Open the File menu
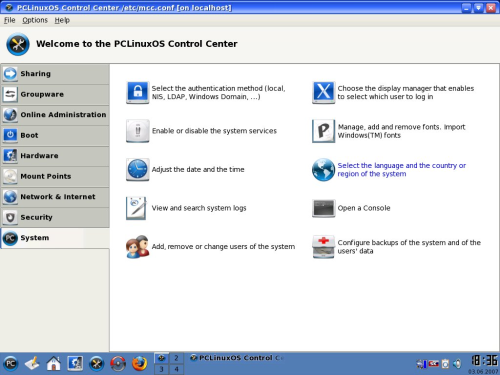This screenshot has height=375, width=500. click(9, 20)
